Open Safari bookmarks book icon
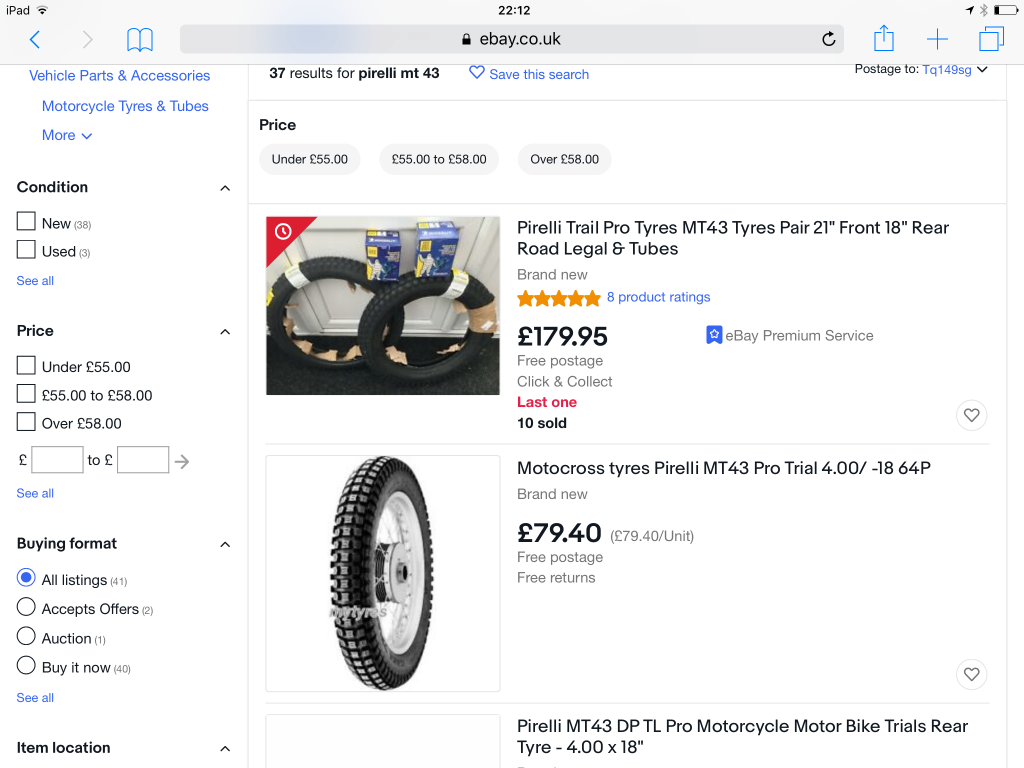1024x768 pixels. (x=140, y=39)
